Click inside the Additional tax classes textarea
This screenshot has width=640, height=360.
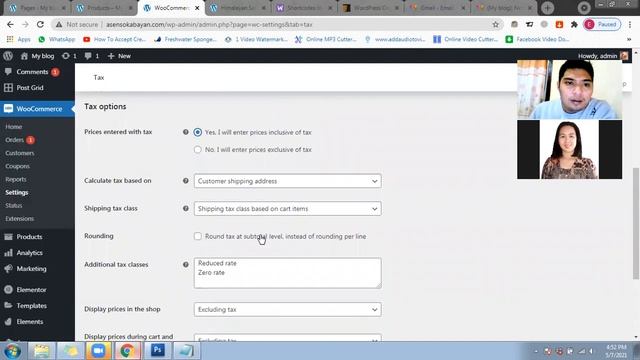[x=287, y=273]
